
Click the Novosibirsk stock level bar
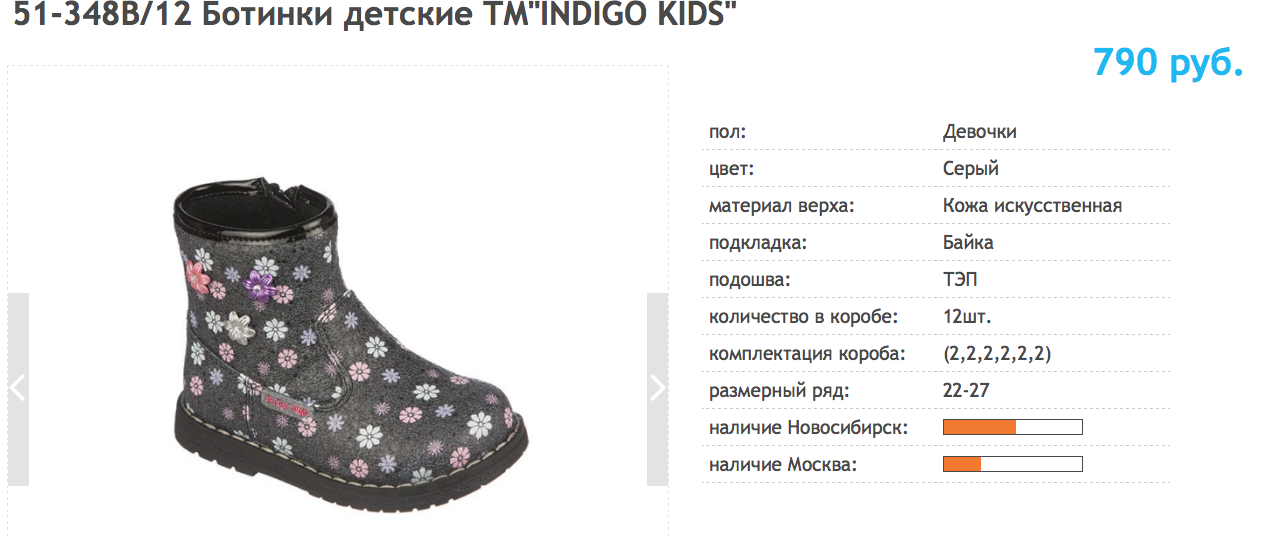1012,428
